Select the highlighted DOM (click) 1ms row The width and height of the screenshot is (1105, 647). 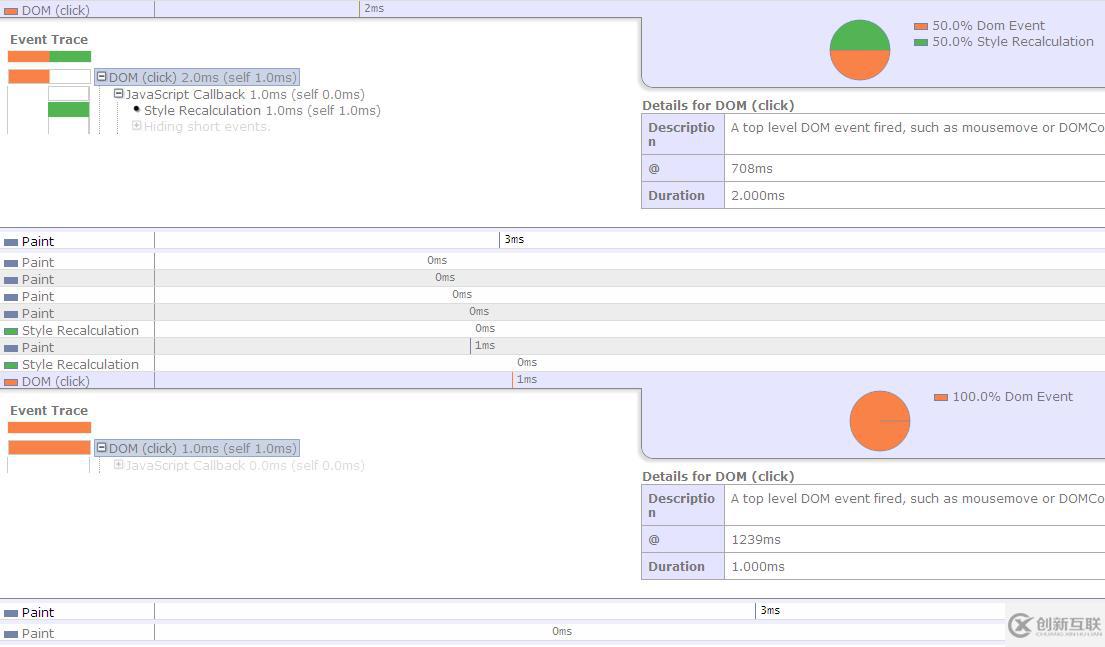click(x=552, y=381)
